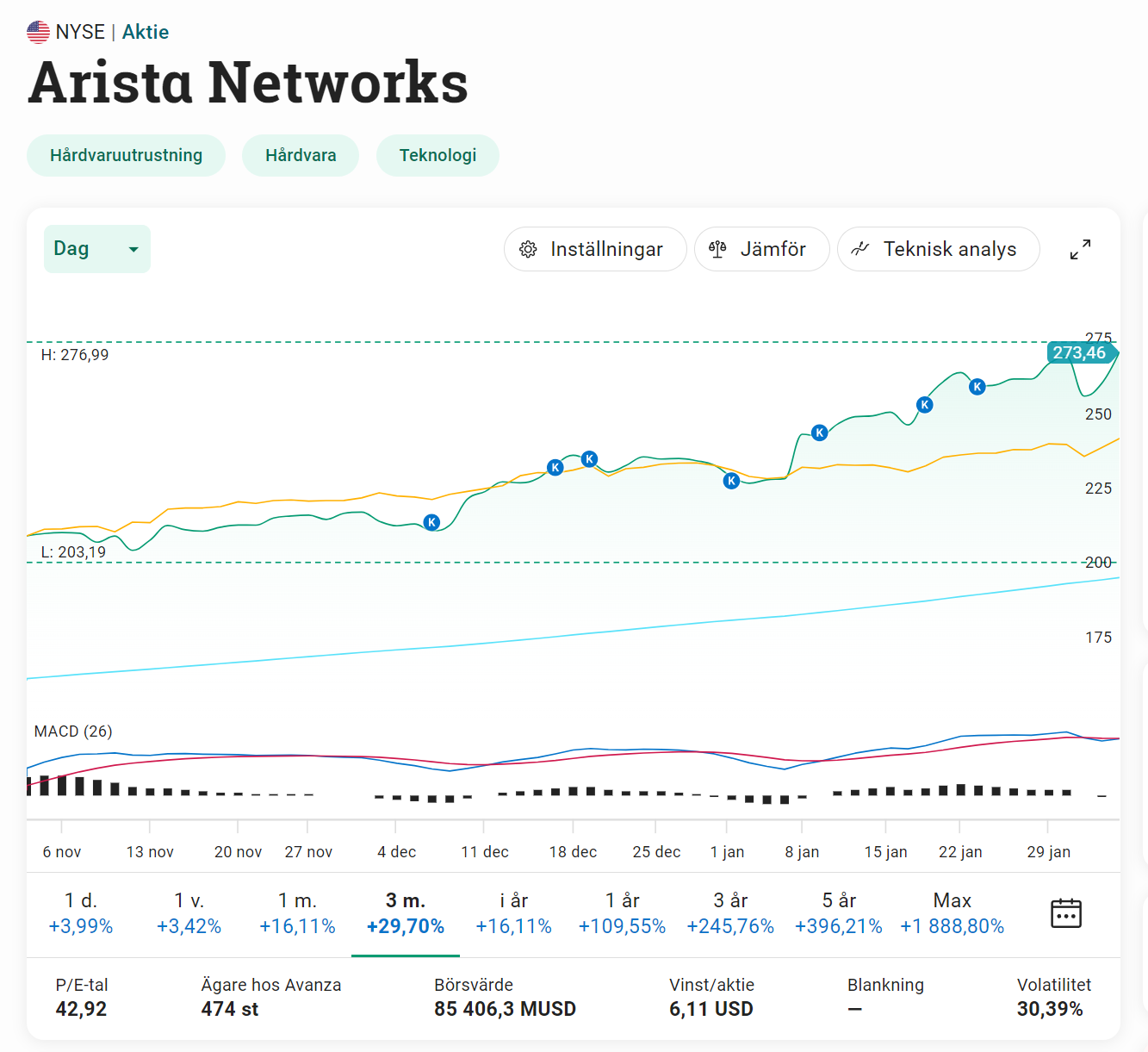
Task: Click the fullscreen expand chart icon
Action: point(1080,249)
